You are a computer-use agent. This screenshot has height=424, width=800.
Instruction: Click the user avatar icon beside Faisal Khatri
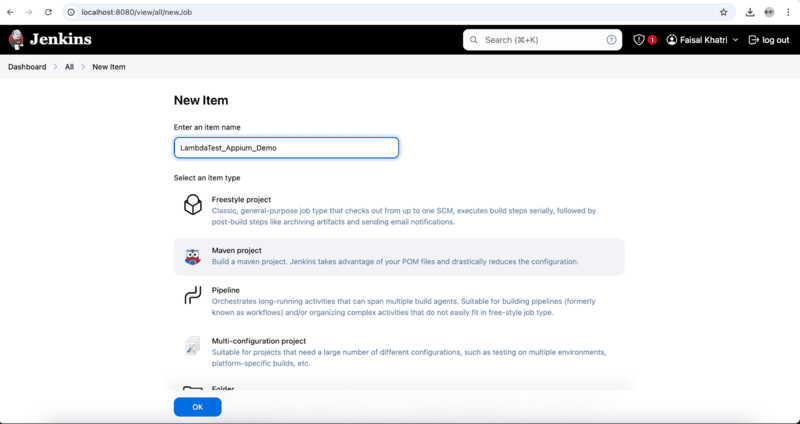(x=671, y=40)
